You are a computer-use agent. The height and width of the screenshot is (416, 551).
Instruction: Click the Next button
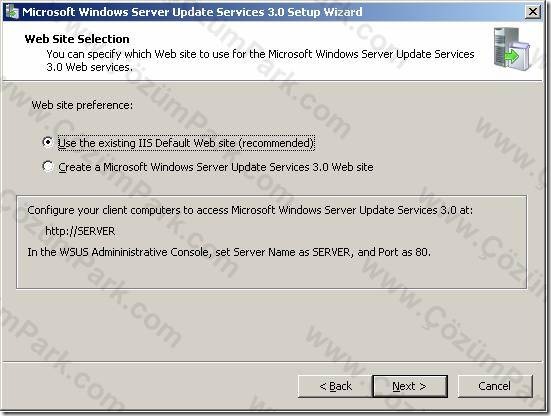pos(410,386)
